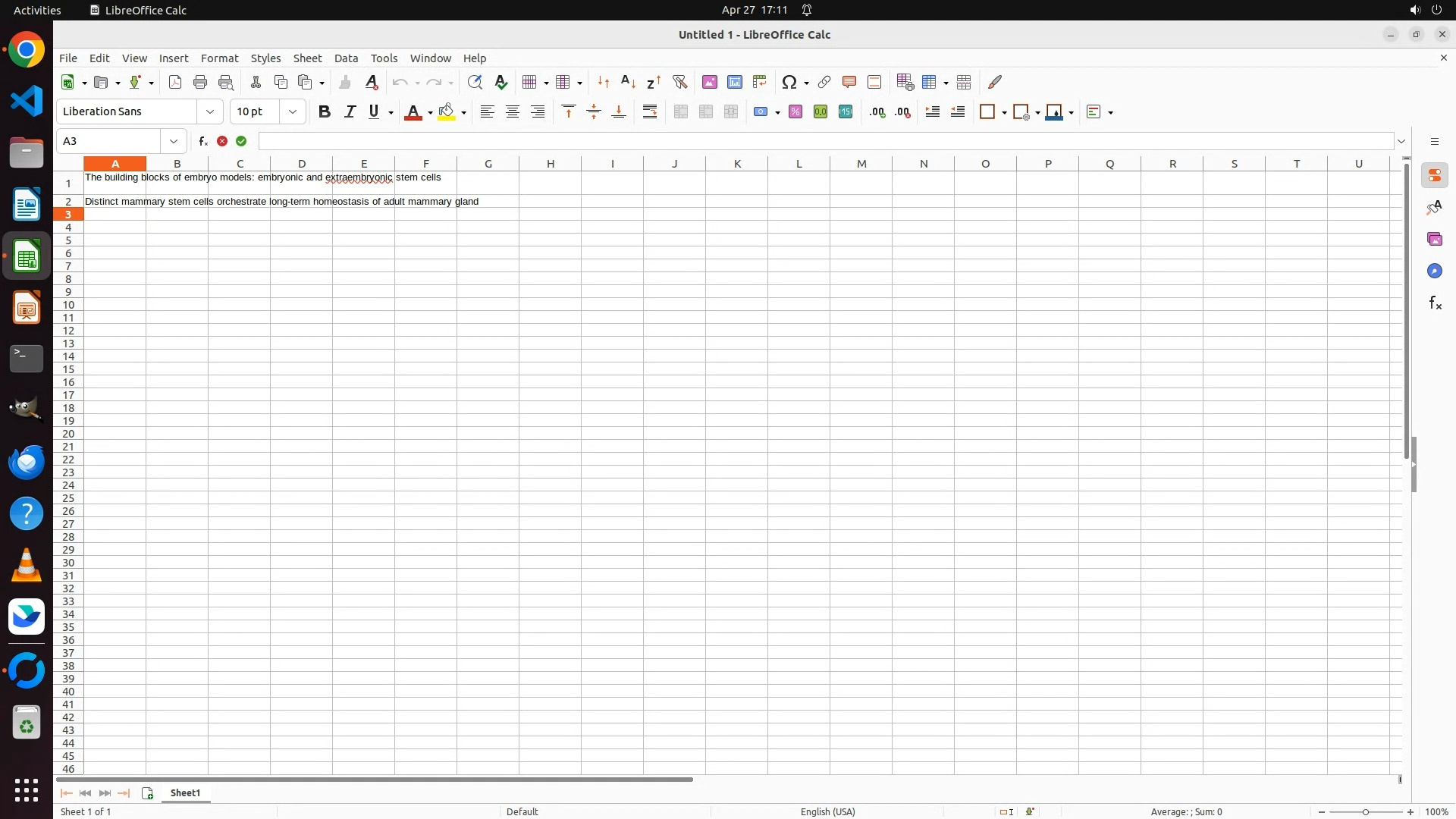Open the Name Box dropdown arrow
Viewport: 1456px width, 819px height.
point(174,141)
